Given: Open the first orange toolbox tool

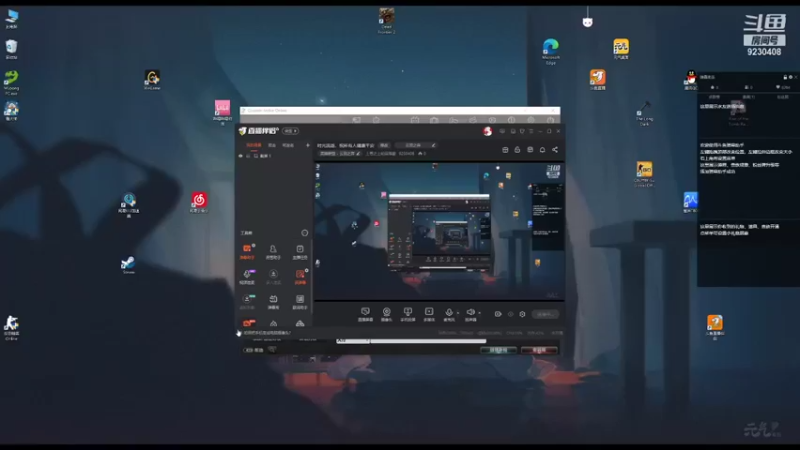Looking at the screenshot, I should pyautogui.click(x=247, y=252).
